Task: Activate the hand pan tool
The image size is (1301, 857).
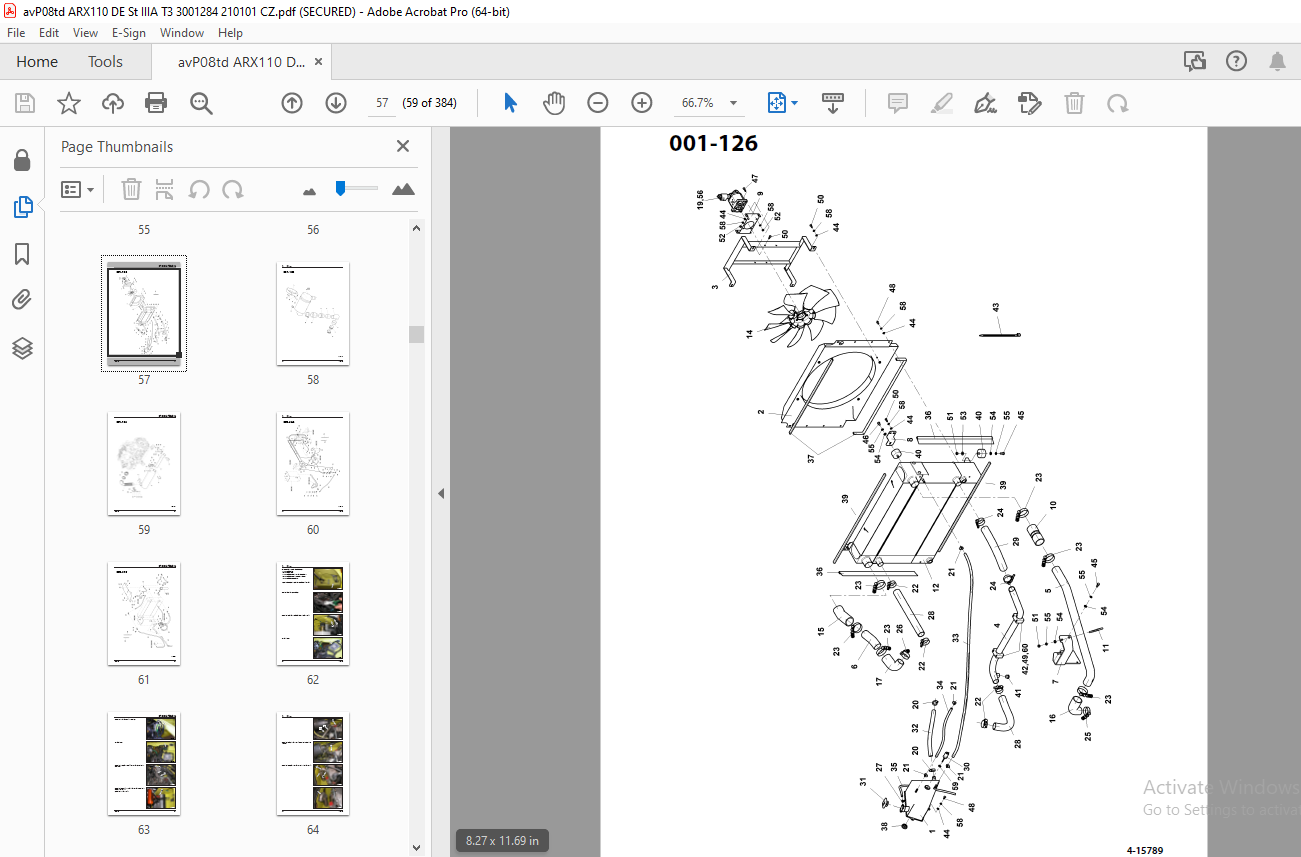Action: pyautogui.click(x=554, y=103)
